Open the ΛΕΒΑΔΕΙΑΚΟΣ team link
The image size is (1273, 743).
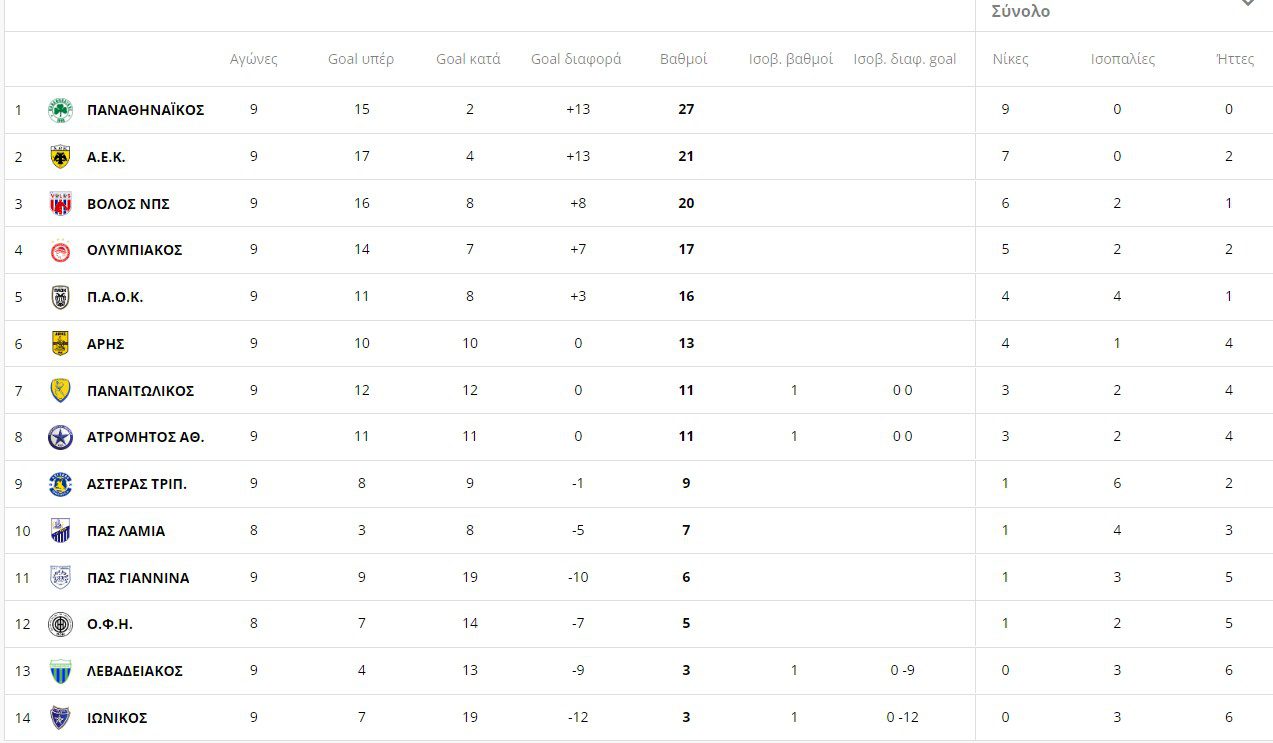pos(135,671)
